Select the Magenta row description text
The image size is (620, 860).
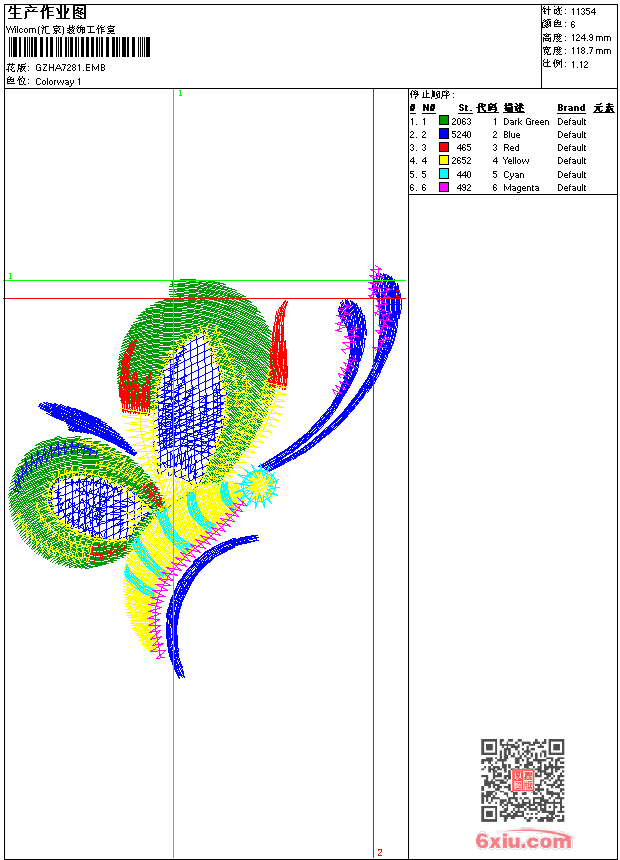(521, 188)
